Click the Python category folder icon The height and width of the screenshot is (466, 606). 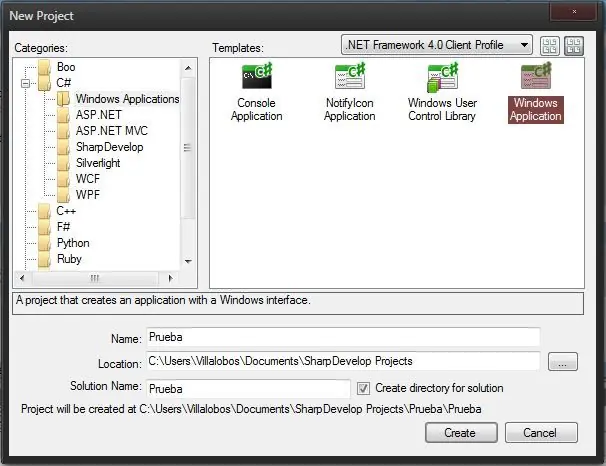[44, 243]
